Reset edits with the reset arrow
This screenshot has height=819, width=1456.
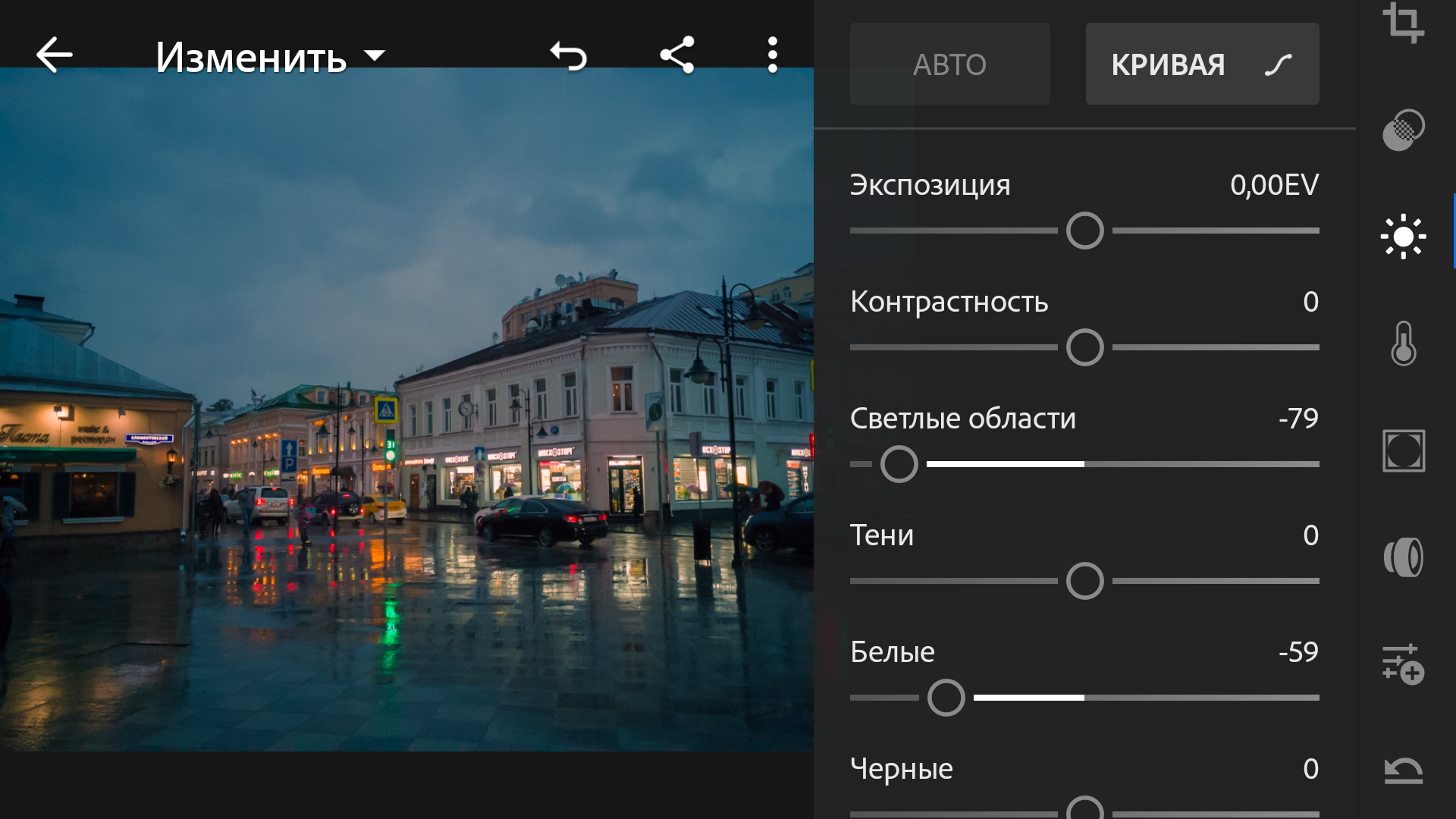1403,770
